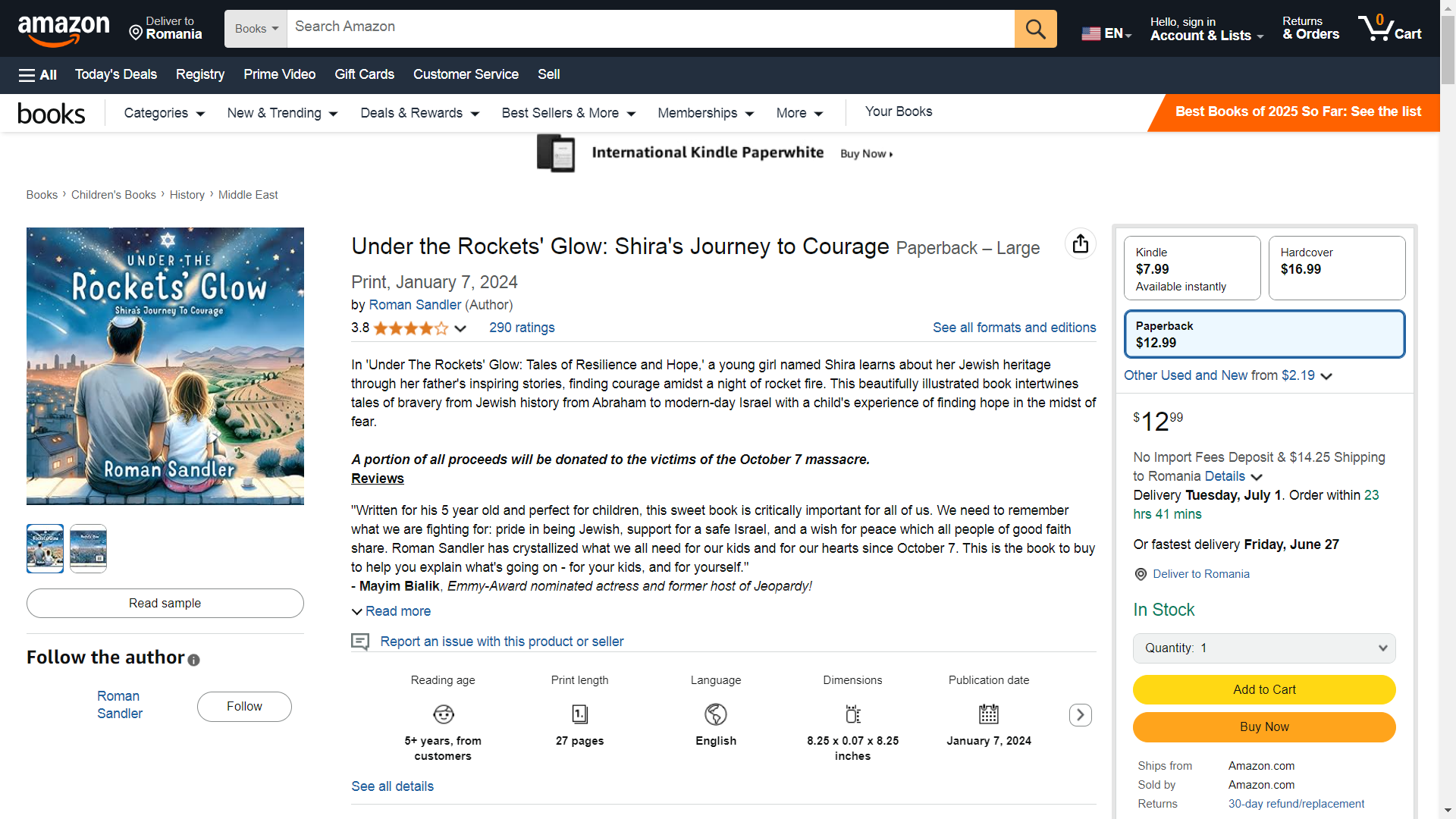Click the Kindle Paperwhite device image
The height and width of the screenshot is (819, 1456).
(x=556, y=153)
